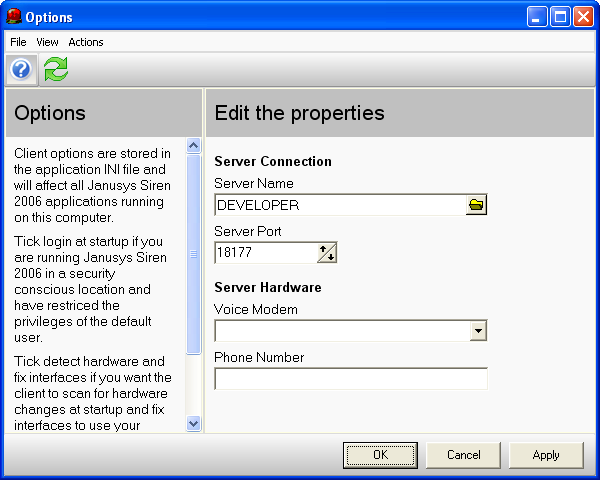This screenshot has height=480, width=600.
Task: Click into the Server Port number field
Action: point(266,253)
